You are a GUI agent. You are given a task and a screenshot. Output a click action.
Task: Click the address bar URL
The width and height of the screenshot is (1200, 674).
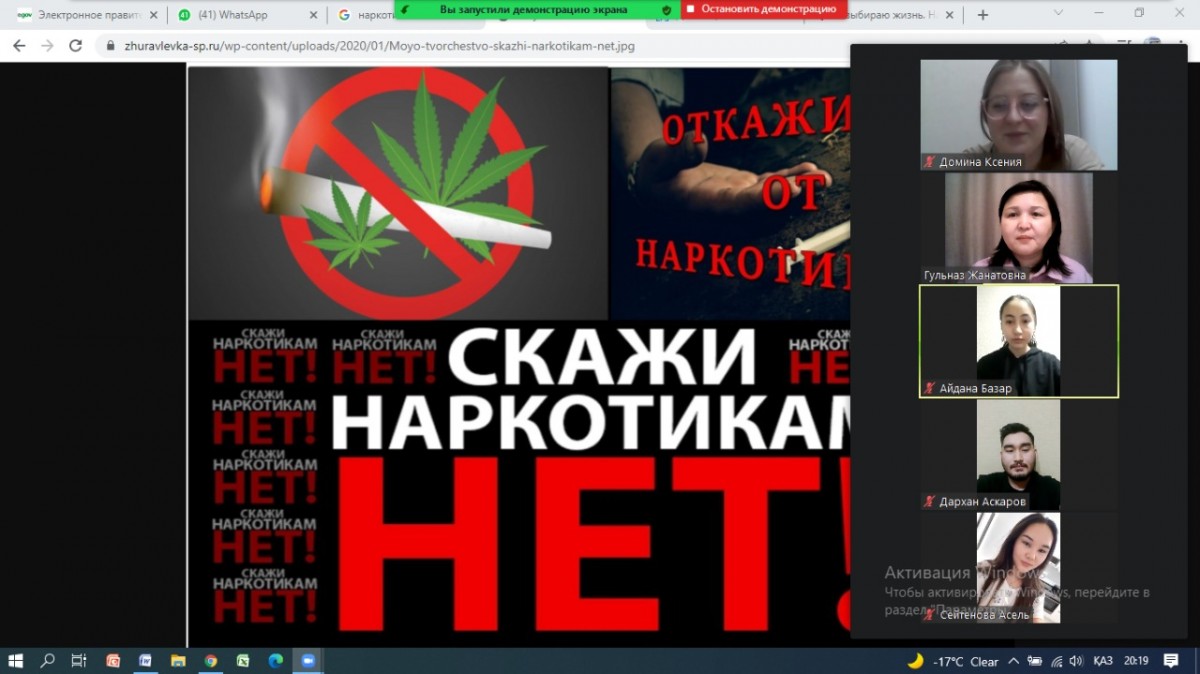378,46
